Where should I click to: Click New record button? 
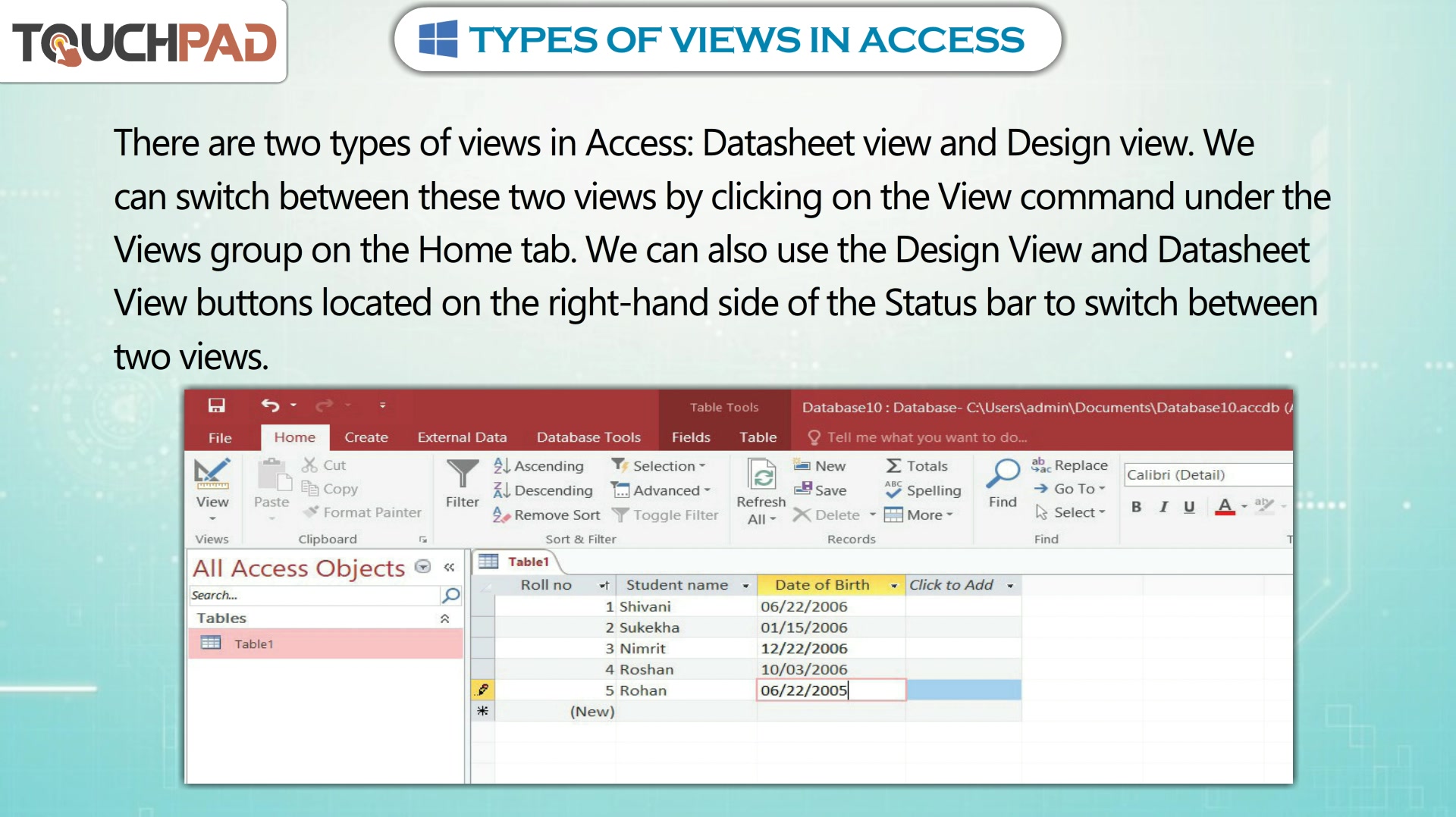pos(820,466)
